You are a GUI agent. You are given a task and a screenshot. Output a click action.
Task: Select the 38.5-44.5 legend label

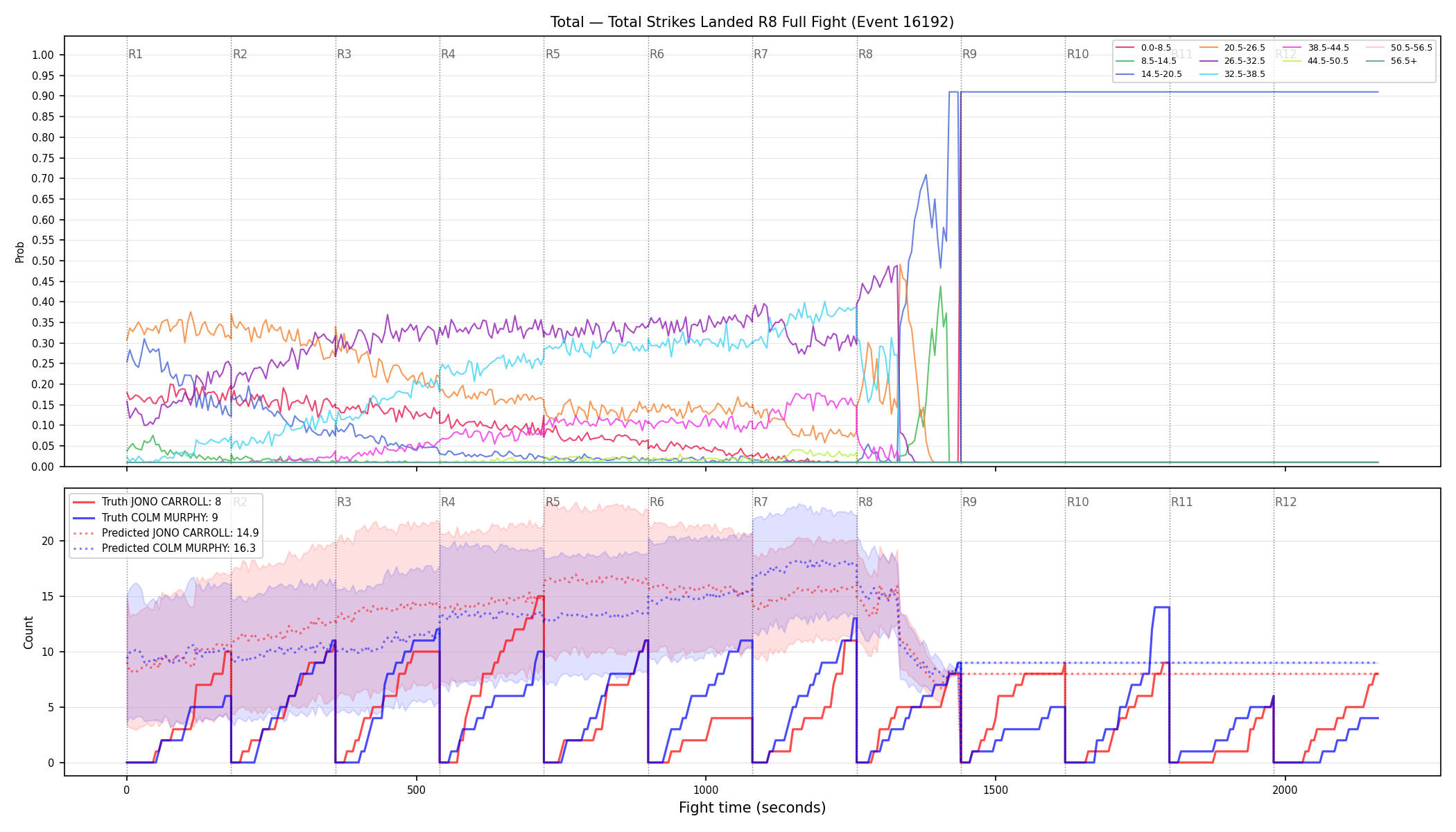[x=1328, y=48]
